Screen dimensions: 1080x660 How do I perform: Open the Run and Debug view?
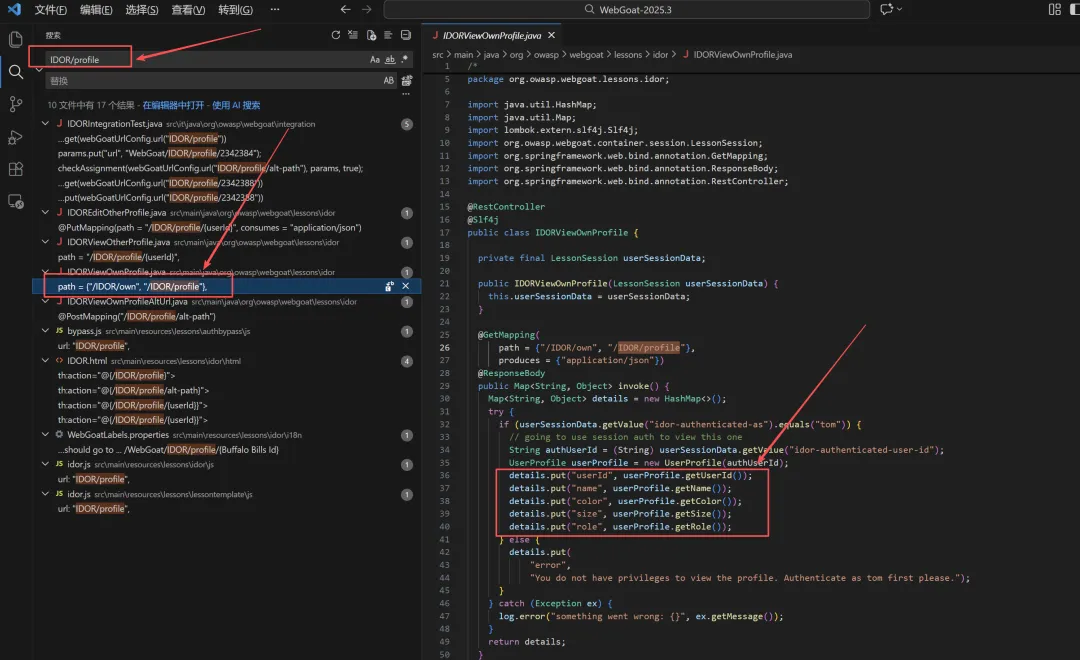[x=15, y=137]
